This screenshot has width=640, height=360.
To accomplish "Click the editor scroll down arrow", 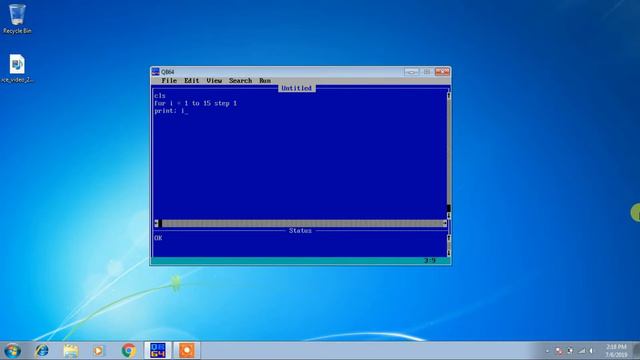I will [449, 216].
